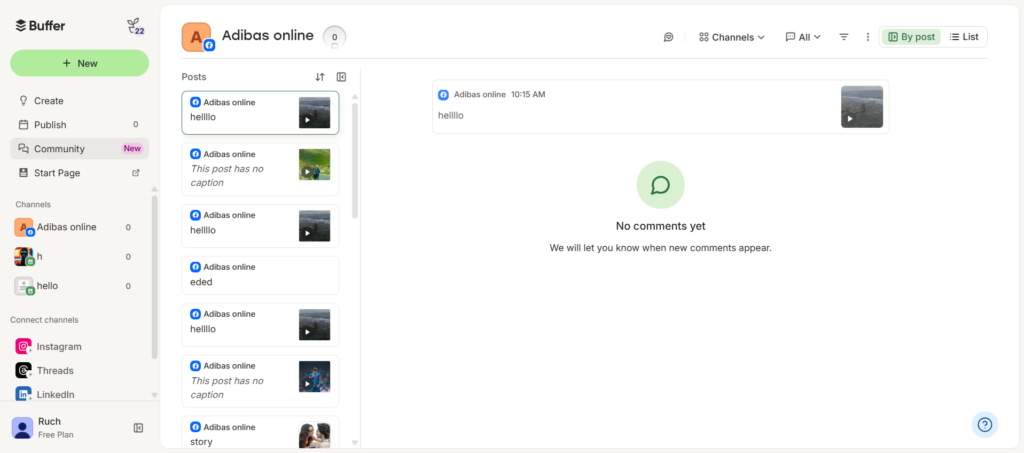The image size is (1024, 453).
Task: Click the Start Page external link icon
Action: click(x=136, y=173)
